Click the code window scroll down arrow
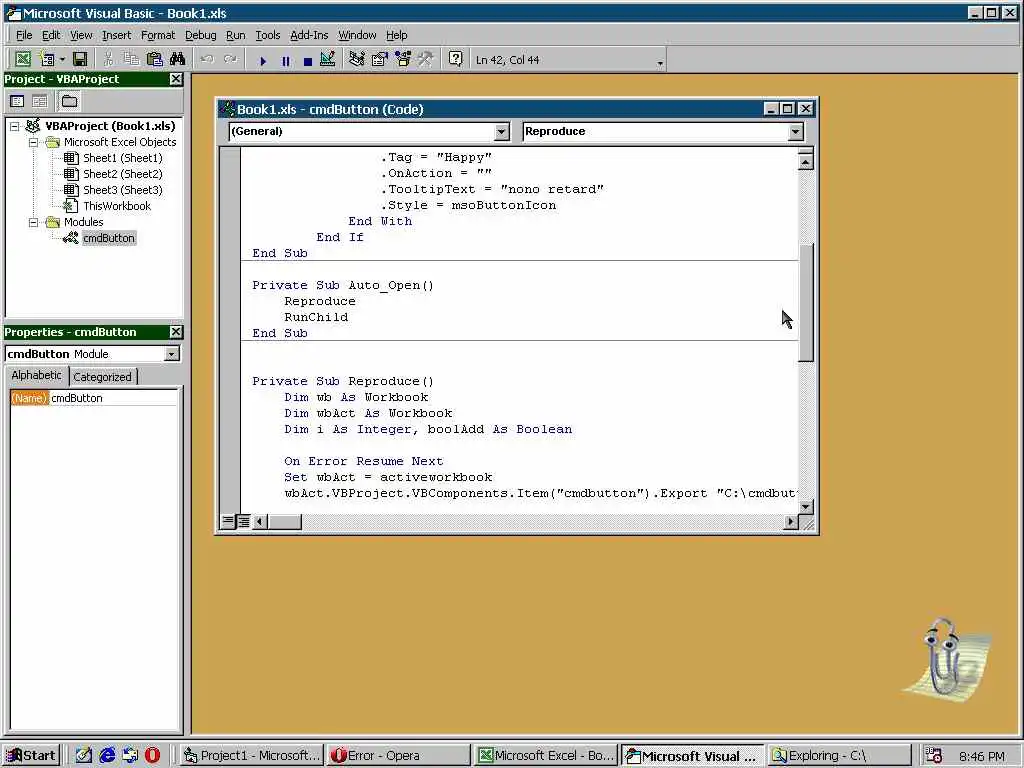This screenshot has width=1024, height=768. click(806, 507)
